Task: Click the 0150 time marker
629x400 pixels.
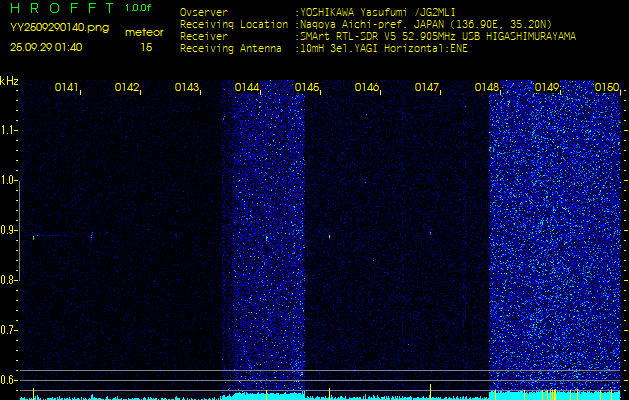Action: coord(607,87)
